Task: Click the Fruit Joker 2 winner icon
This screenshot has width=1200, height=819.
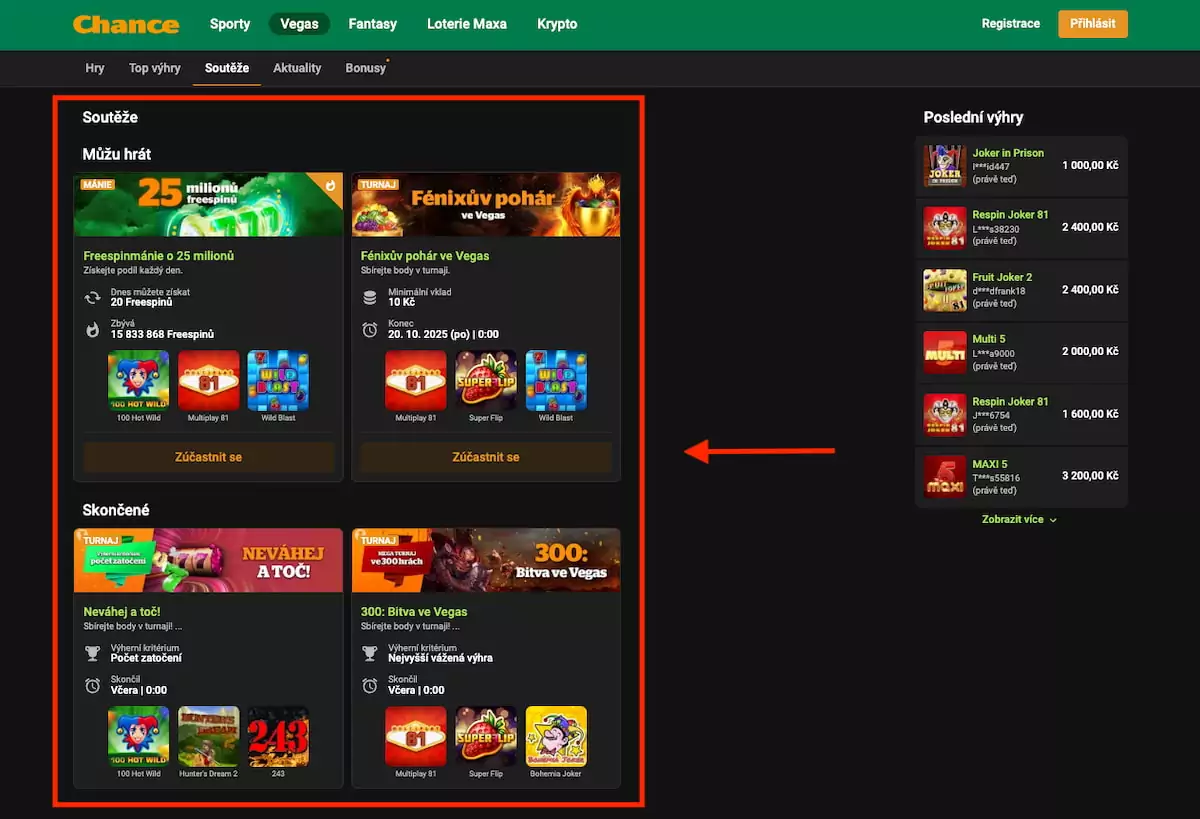Action: point(944,290)
